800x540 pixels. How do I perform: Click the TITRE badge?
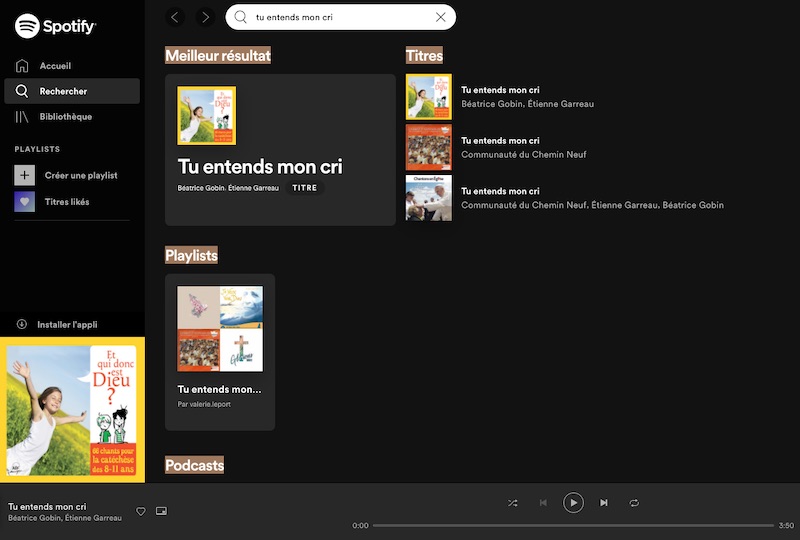pos(305,188)
